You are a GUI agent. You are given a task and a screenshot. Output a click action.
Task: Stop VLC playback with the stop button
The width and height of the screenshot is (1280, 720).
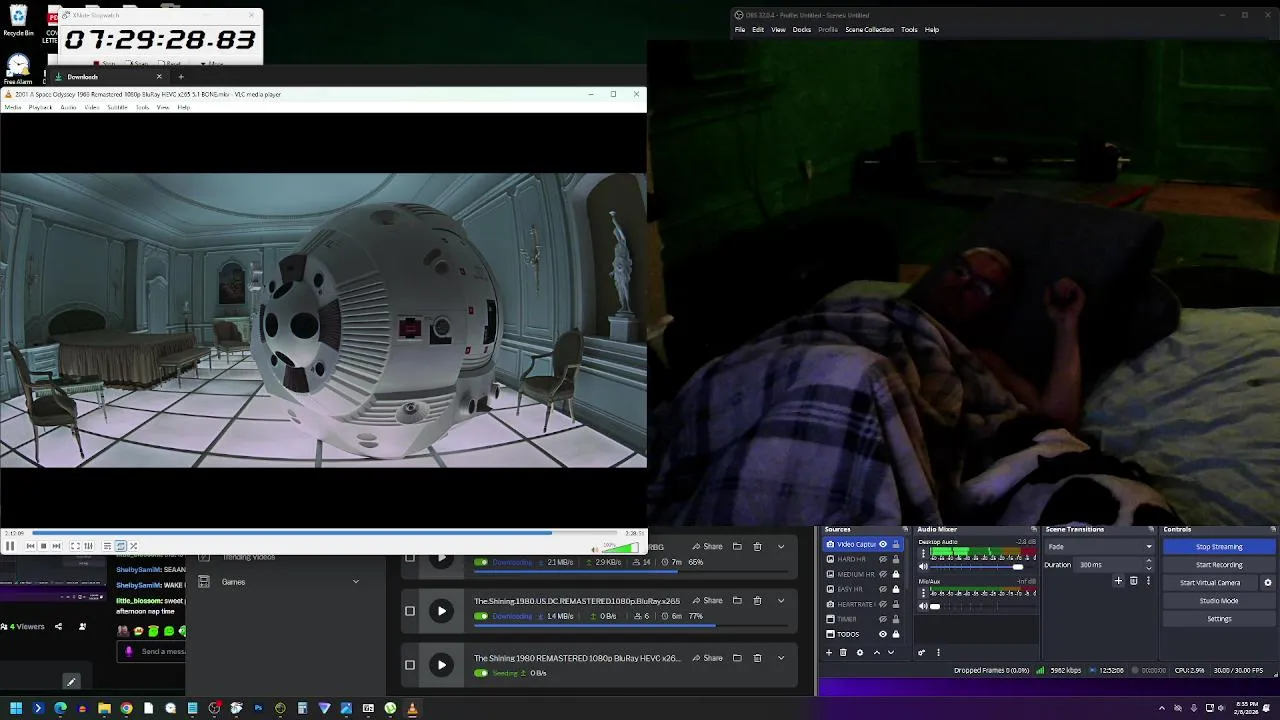(43, 546)
